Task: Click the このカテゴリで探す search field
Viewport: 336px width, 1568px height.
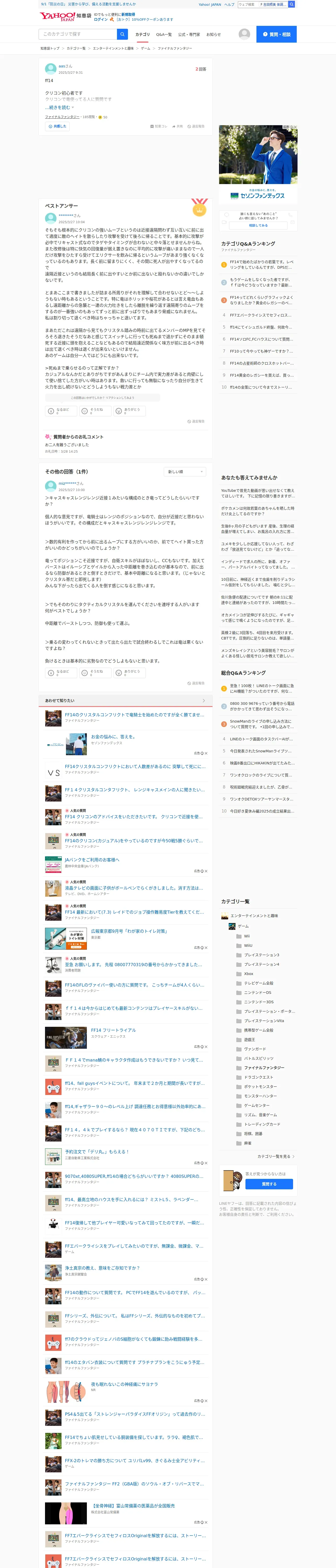Action: (x=77, y=34)
